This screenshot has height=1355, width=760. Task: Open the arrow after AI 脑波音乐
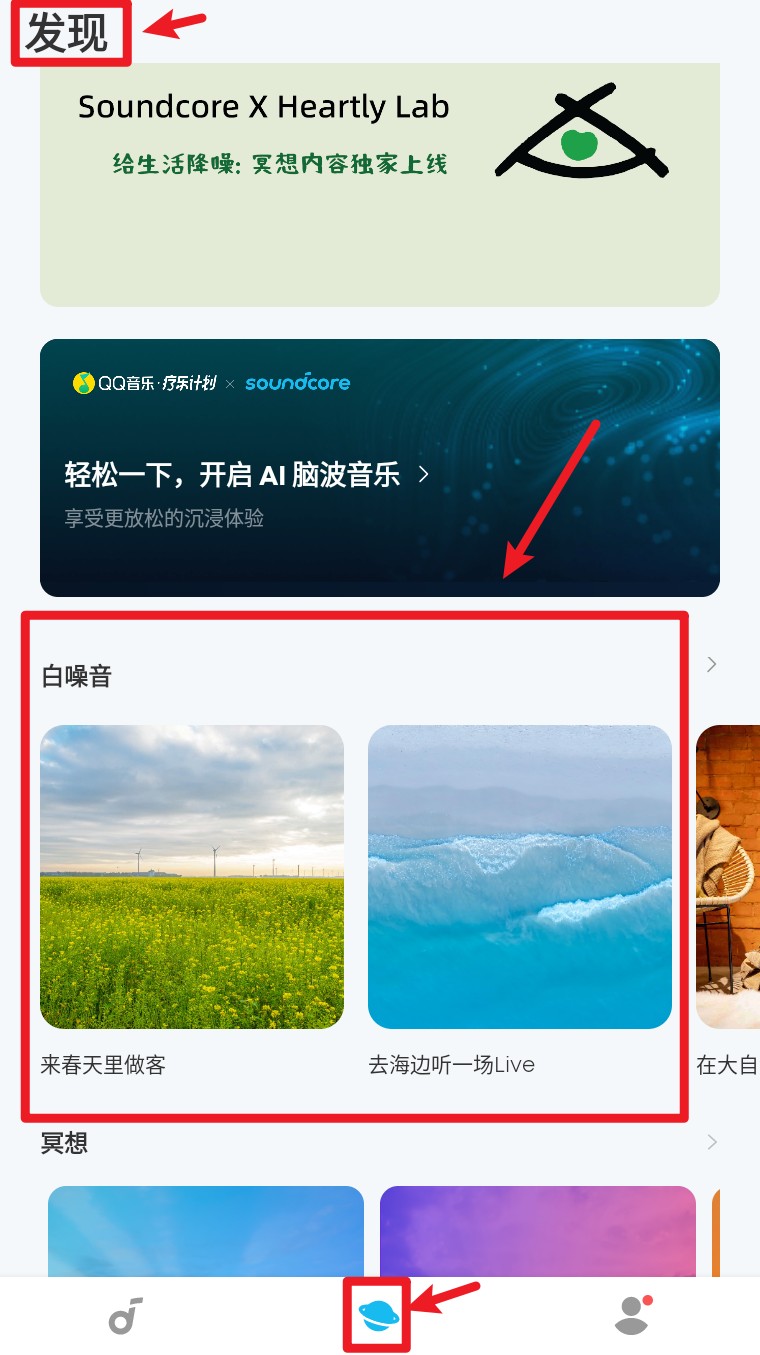[423, 474]
